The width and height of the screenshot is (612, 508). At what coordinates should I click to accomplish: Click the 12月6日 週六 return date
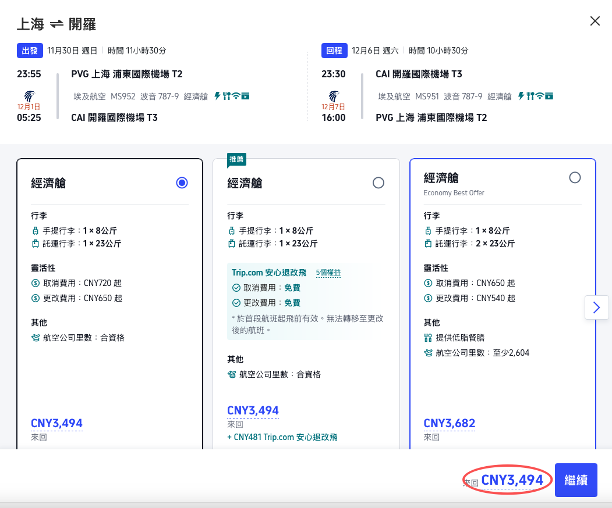click(375, 51)
